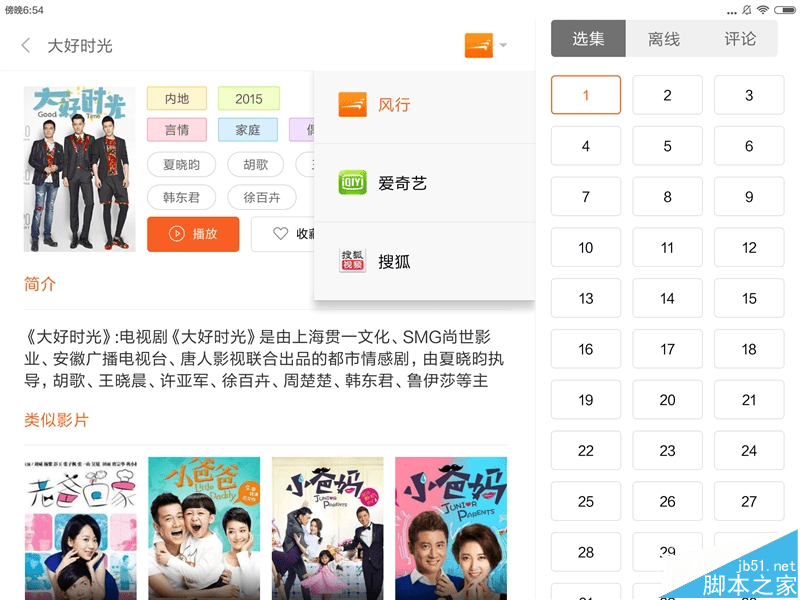Choose the 搜狐视频 logo icon
The height and width of the screenshot is (600, 800).
point(352,261)
